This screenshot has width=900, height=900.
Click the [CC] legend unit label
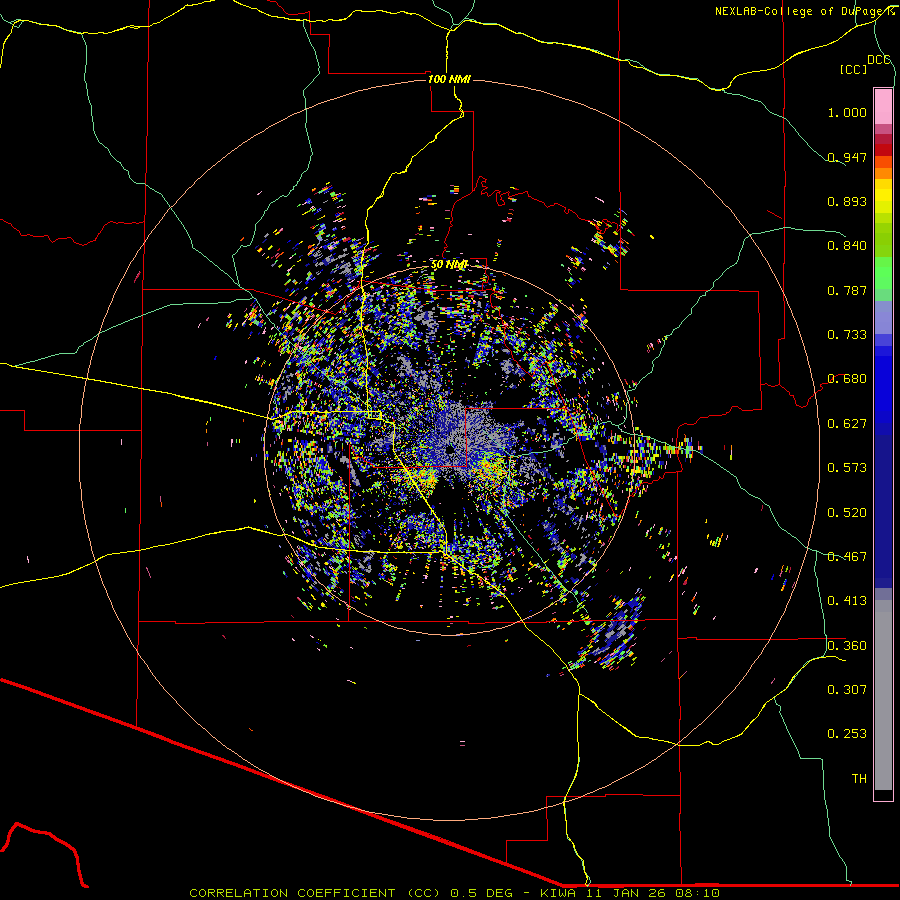(854, 69)
